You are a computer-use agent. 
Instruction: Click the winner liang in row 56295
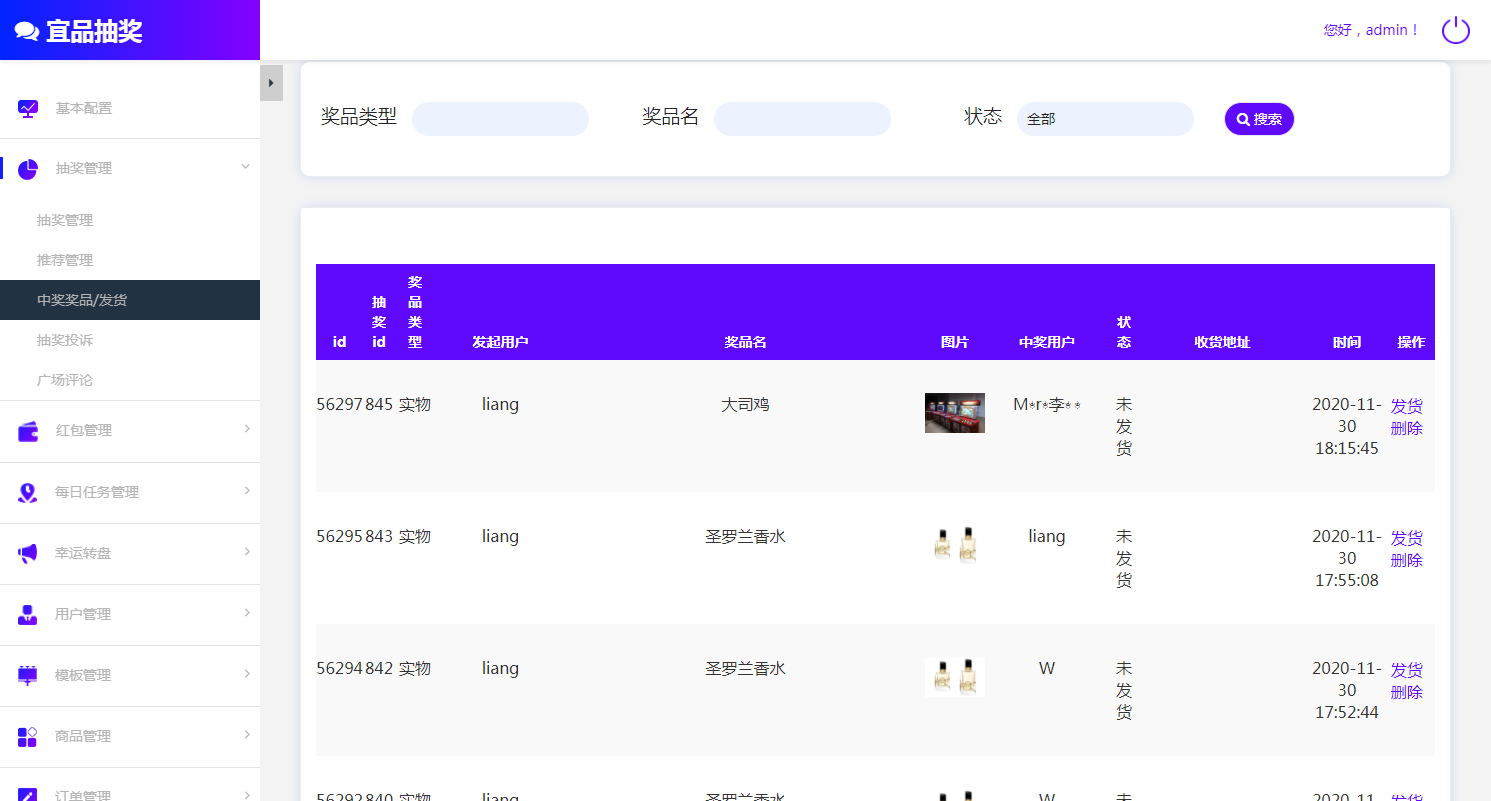tap(1047, 537)
